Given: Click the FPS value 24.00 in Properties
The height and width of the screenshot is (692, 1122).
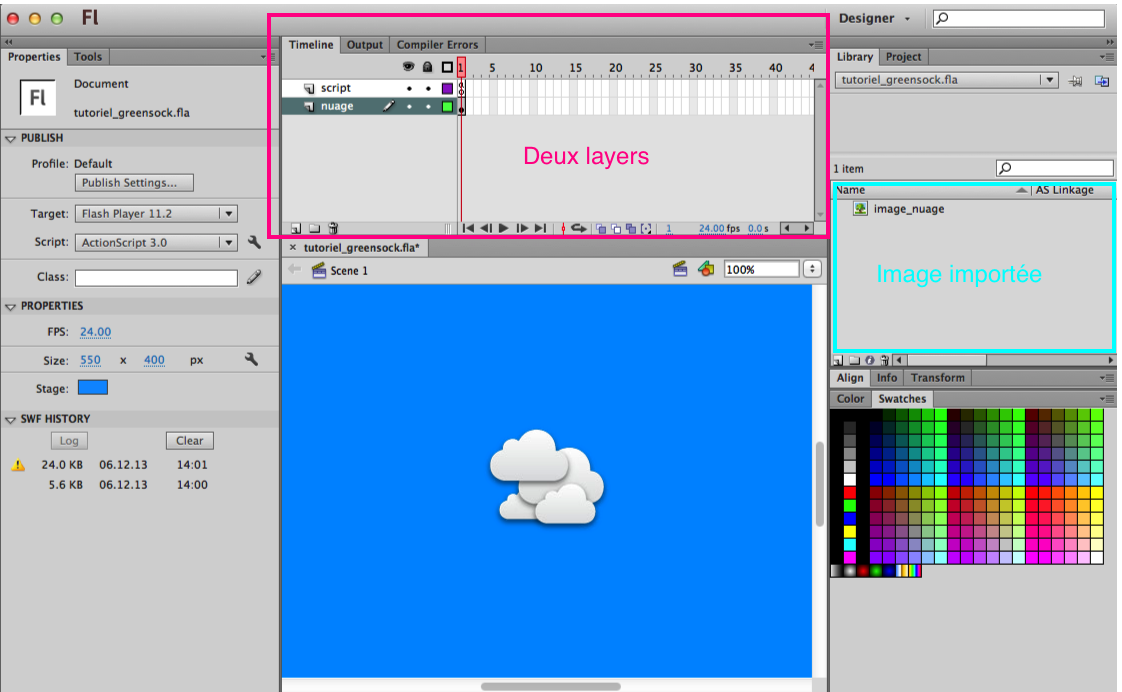Looking at the screenshot, I should click(x=95, y=331).
